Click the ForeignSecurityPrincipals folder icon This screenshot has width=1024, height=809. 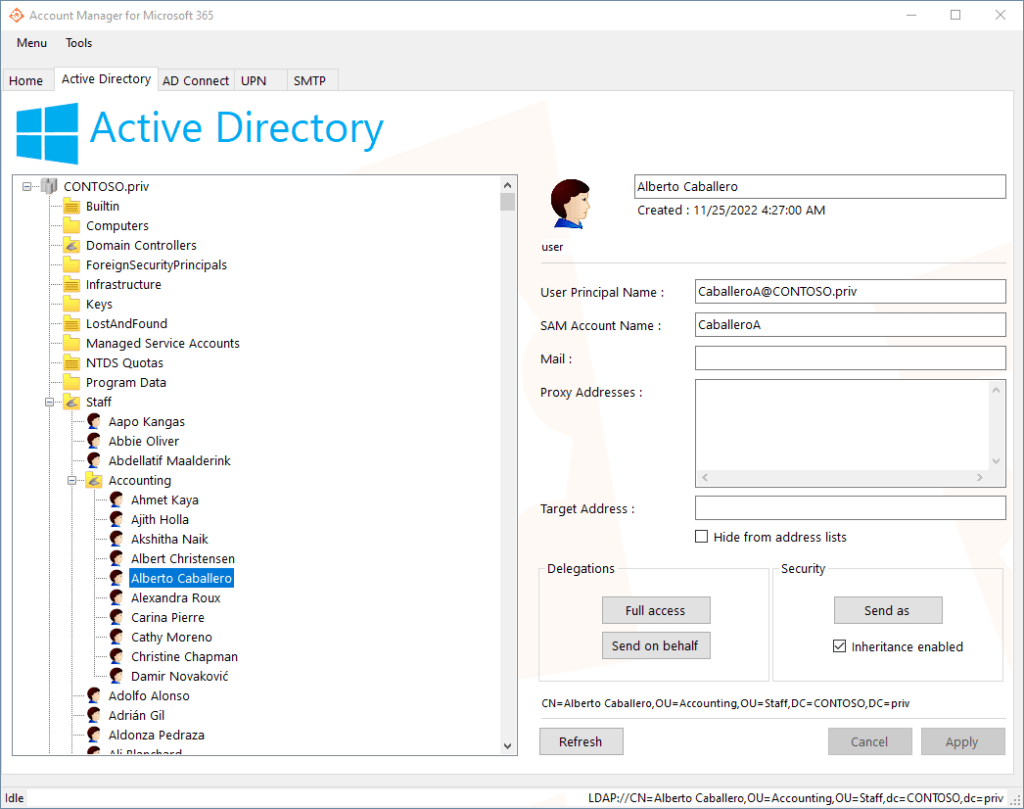[x=72, y=265]
